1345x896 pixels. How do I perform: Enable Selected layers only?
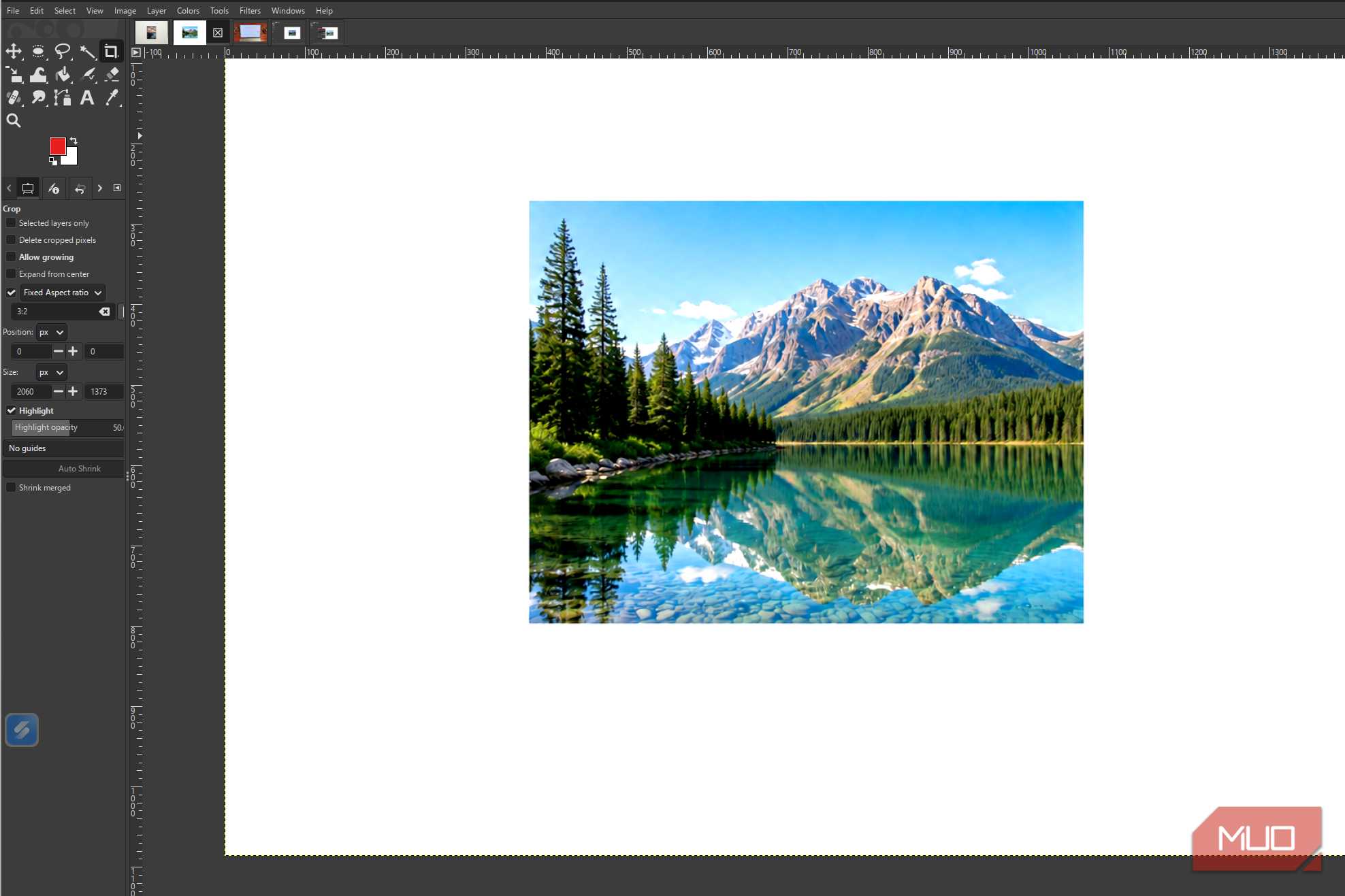pos(11,223)
